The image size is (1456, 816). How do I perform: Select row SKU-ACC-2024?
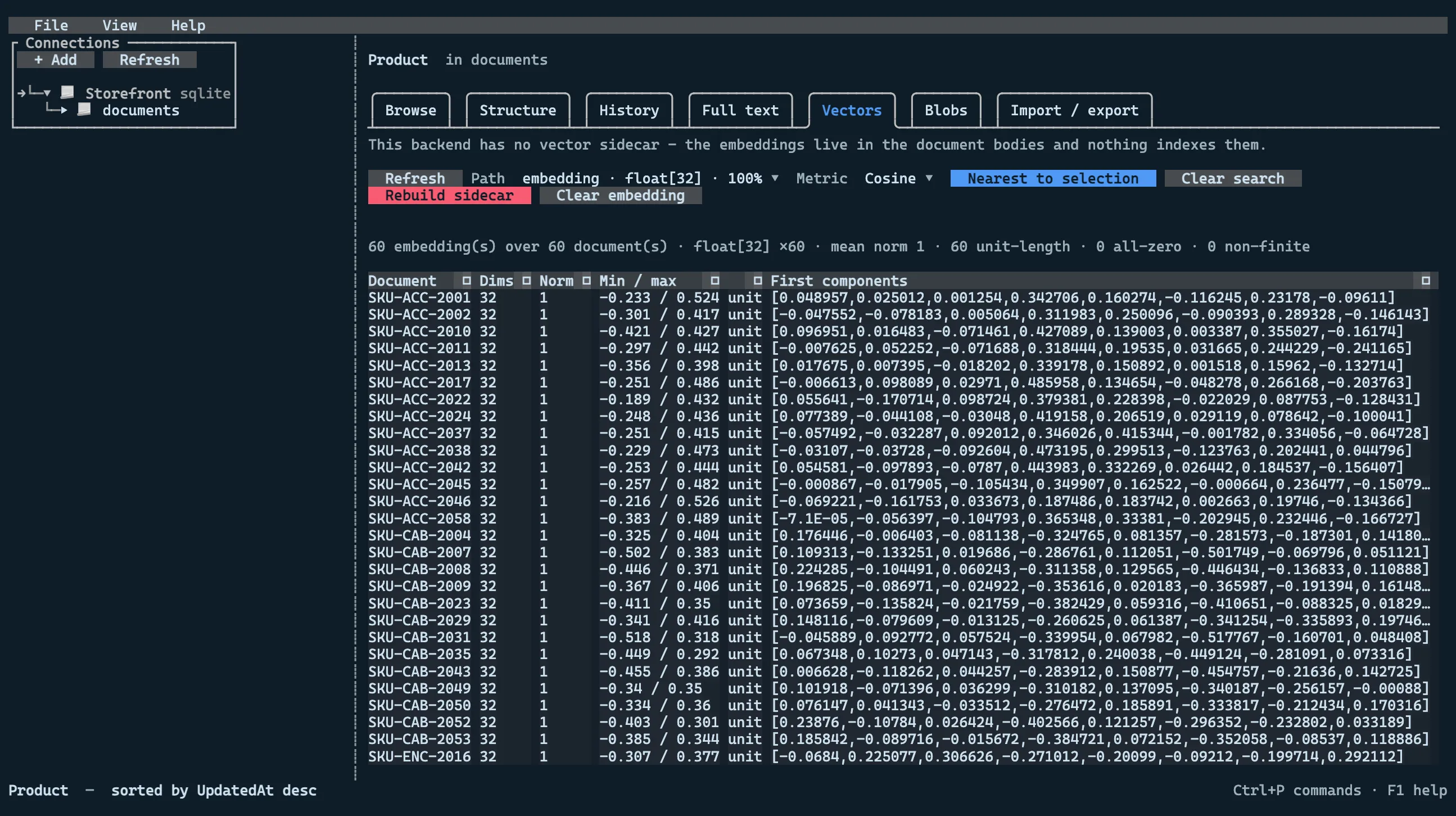pyautogui.click(x=903, y=417)
